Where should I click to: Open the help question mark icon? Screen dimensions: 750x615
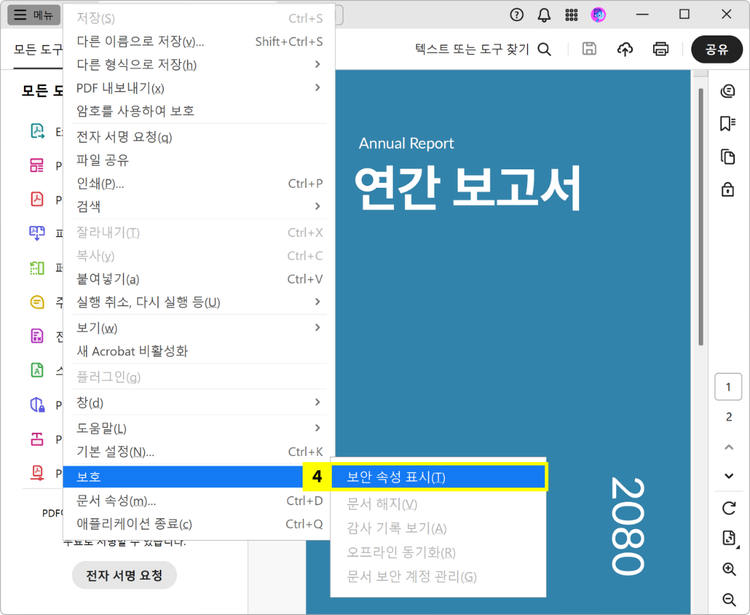tap(517, 15)
